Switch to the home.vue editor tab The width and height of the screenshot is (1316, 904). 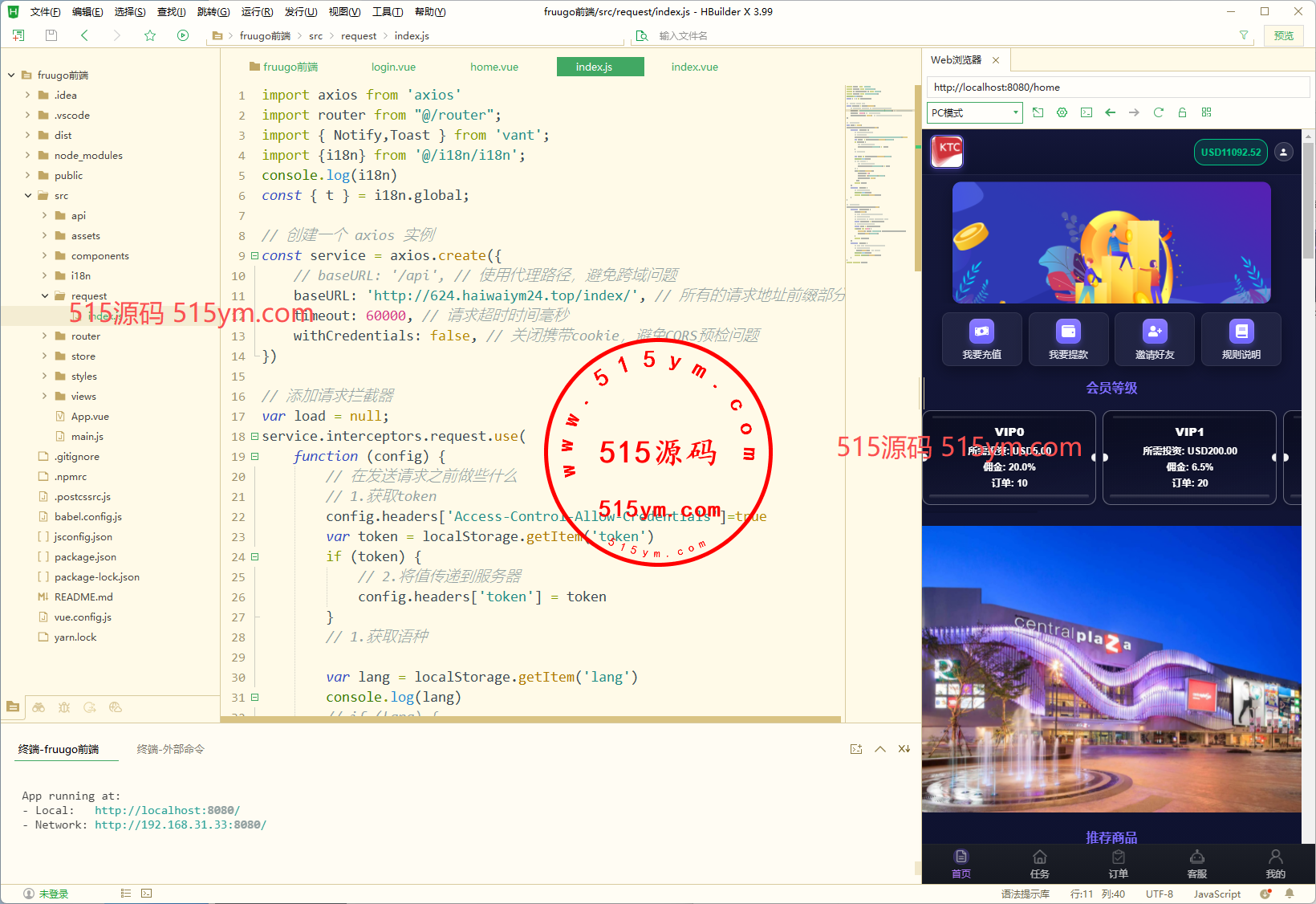[494, 67]
